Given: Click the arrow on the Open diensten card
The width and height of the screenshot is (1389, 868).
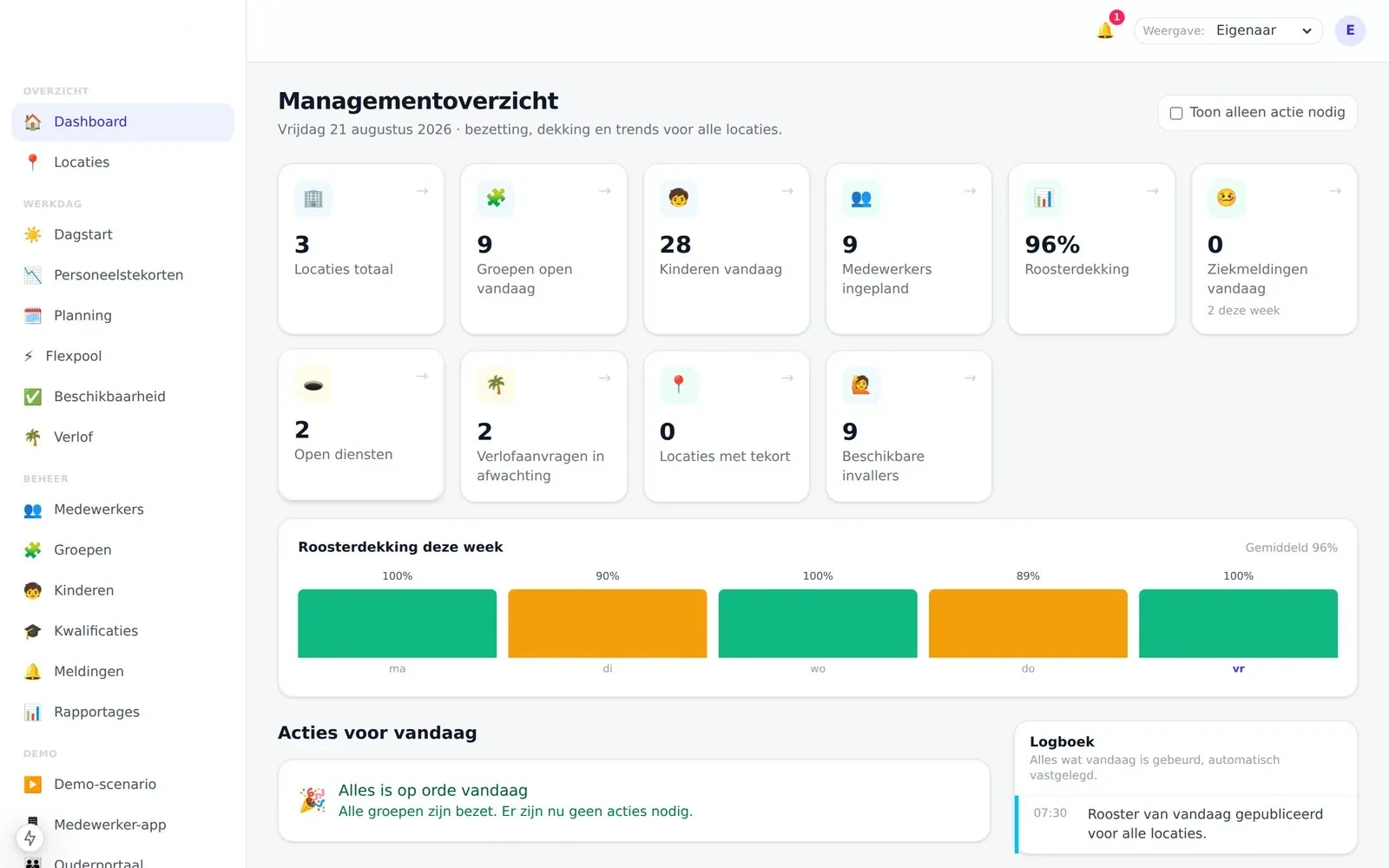Looking at the screenshot, I should pos(422,377).
